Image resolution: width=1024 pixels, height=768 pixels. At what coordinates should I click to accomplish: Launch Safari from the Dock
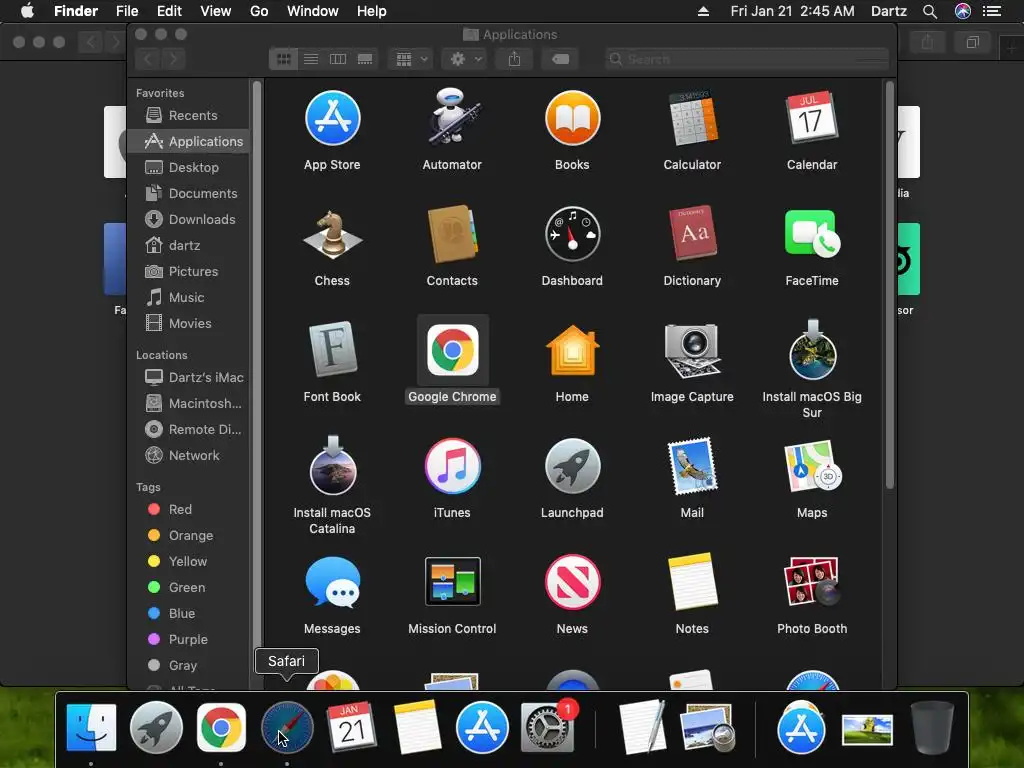pos(287,727)
